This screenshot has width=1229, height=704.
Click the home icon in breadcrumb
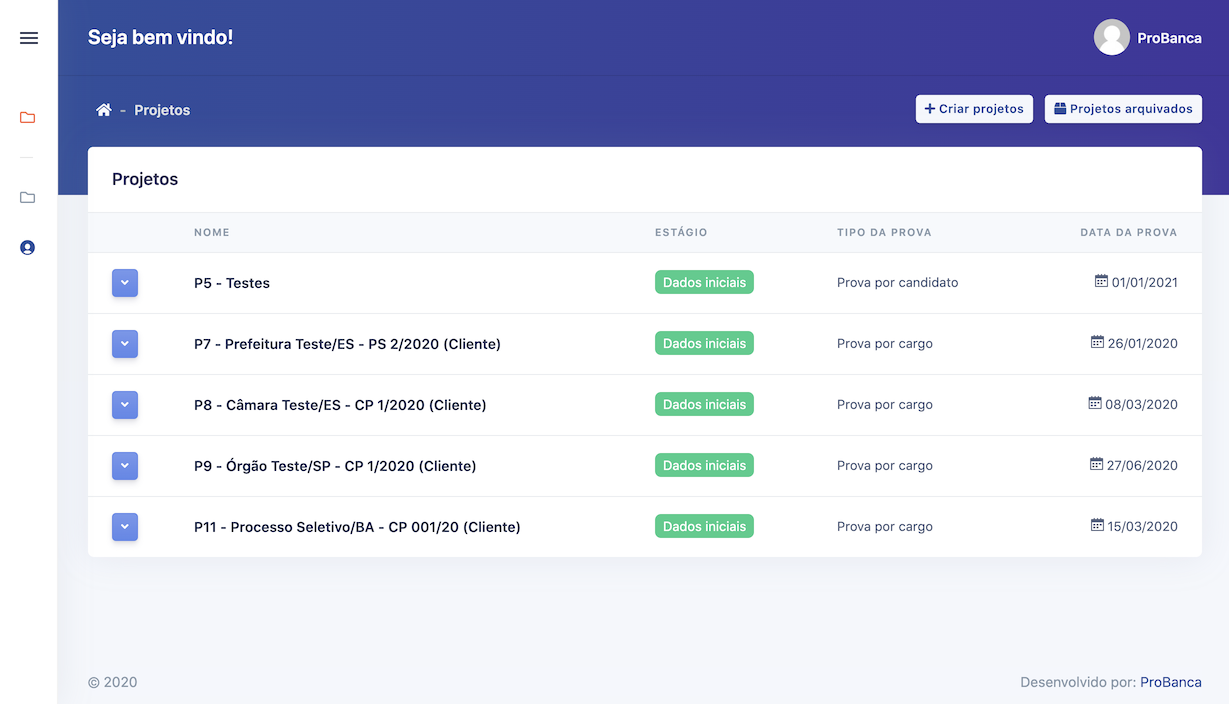[103, 110]
